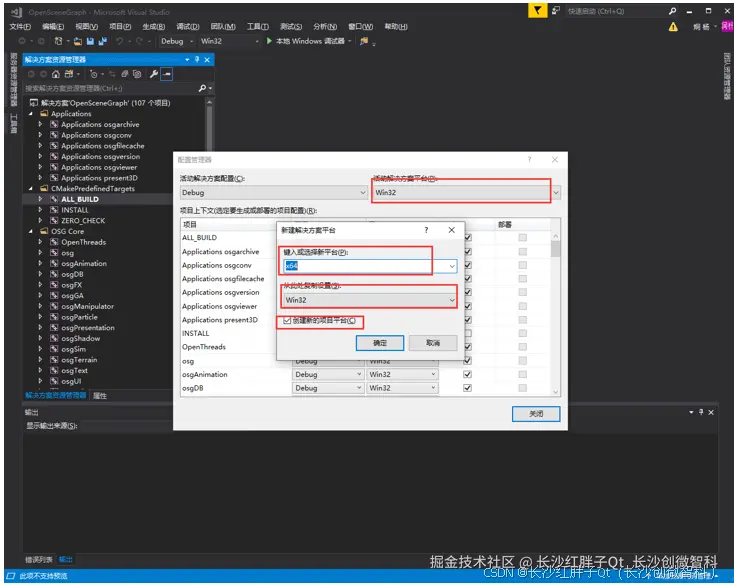
Task: Click the open file folder icon
Action: click(78, 41)
